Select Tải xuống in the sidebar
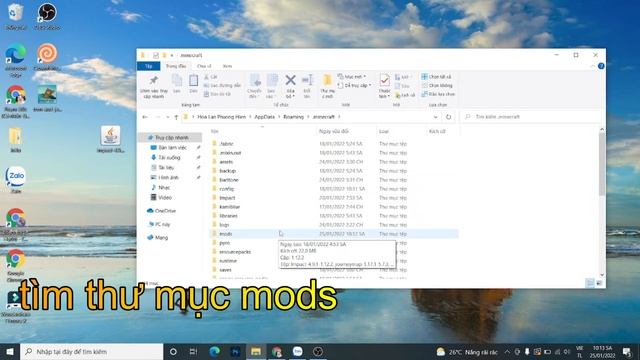 169,157
